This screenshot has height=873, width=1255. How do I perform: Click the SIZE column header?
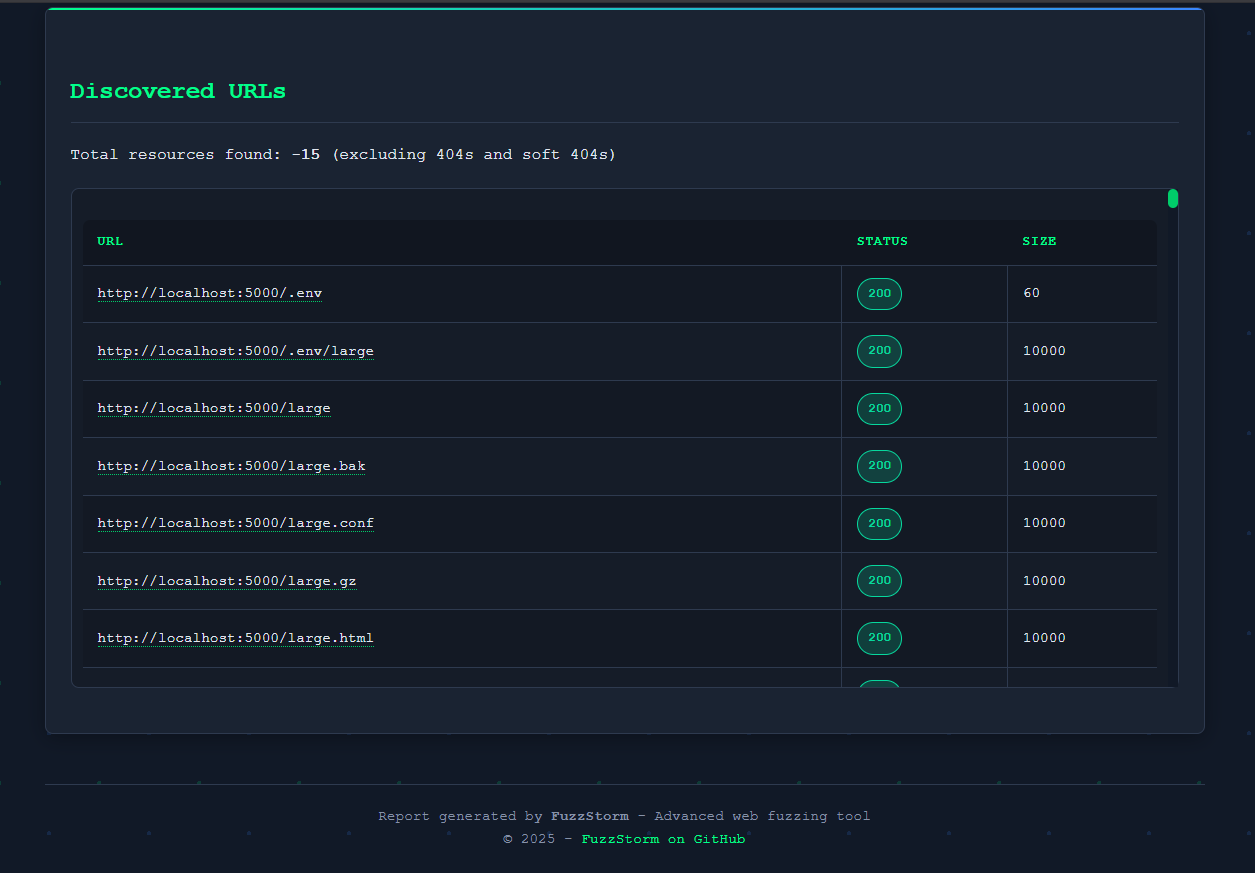tap(1039, 241)
